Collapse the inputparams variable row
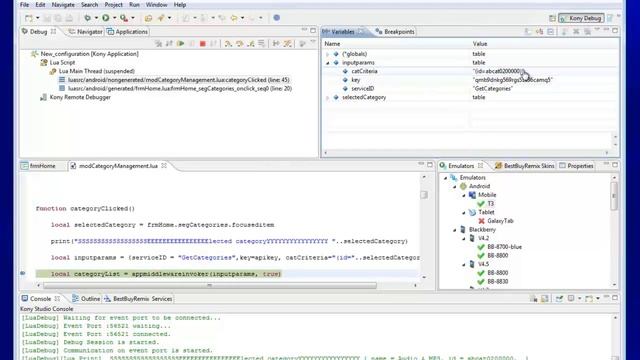 tap(328, 63)
